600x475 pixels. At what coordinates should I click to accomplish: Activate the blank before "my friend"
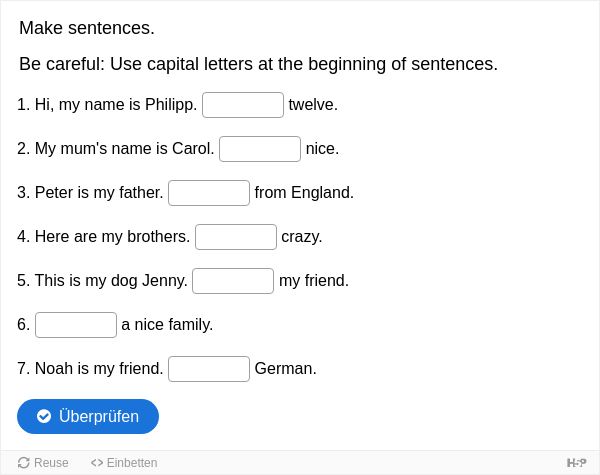tap(233, 281)
